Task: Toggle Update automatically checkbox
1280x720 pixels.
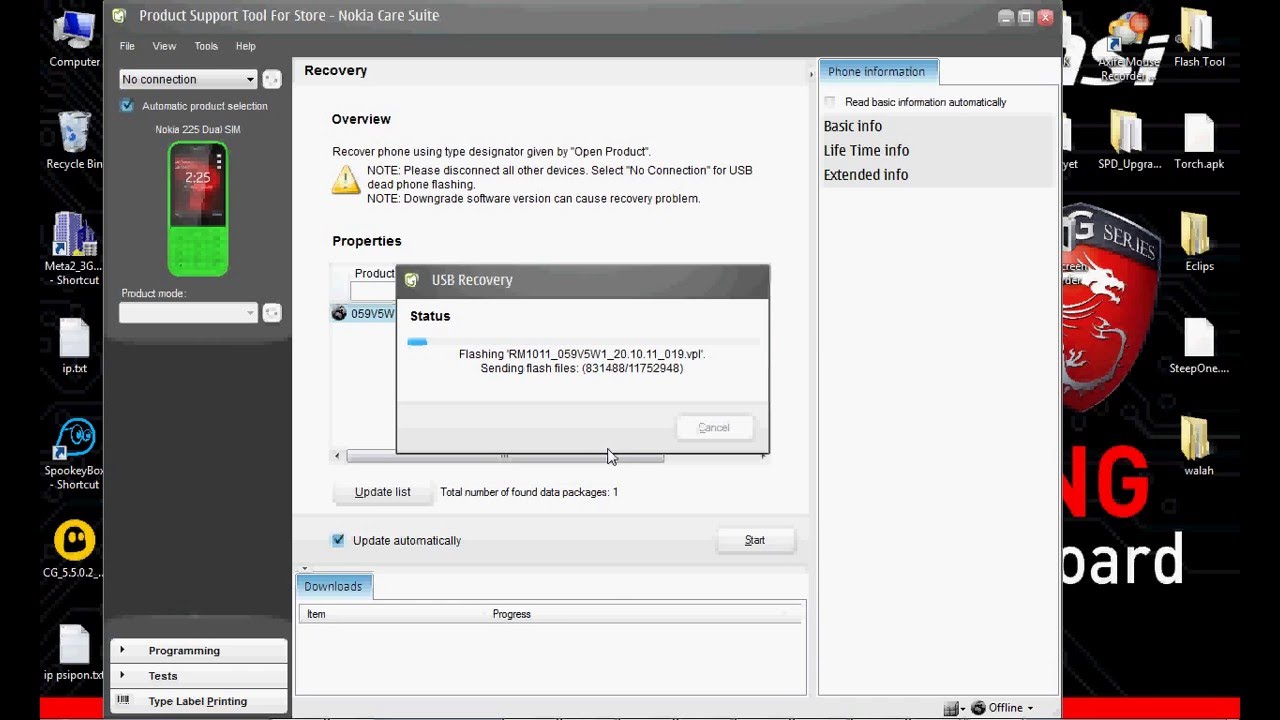Action: [x=338, y=540]
